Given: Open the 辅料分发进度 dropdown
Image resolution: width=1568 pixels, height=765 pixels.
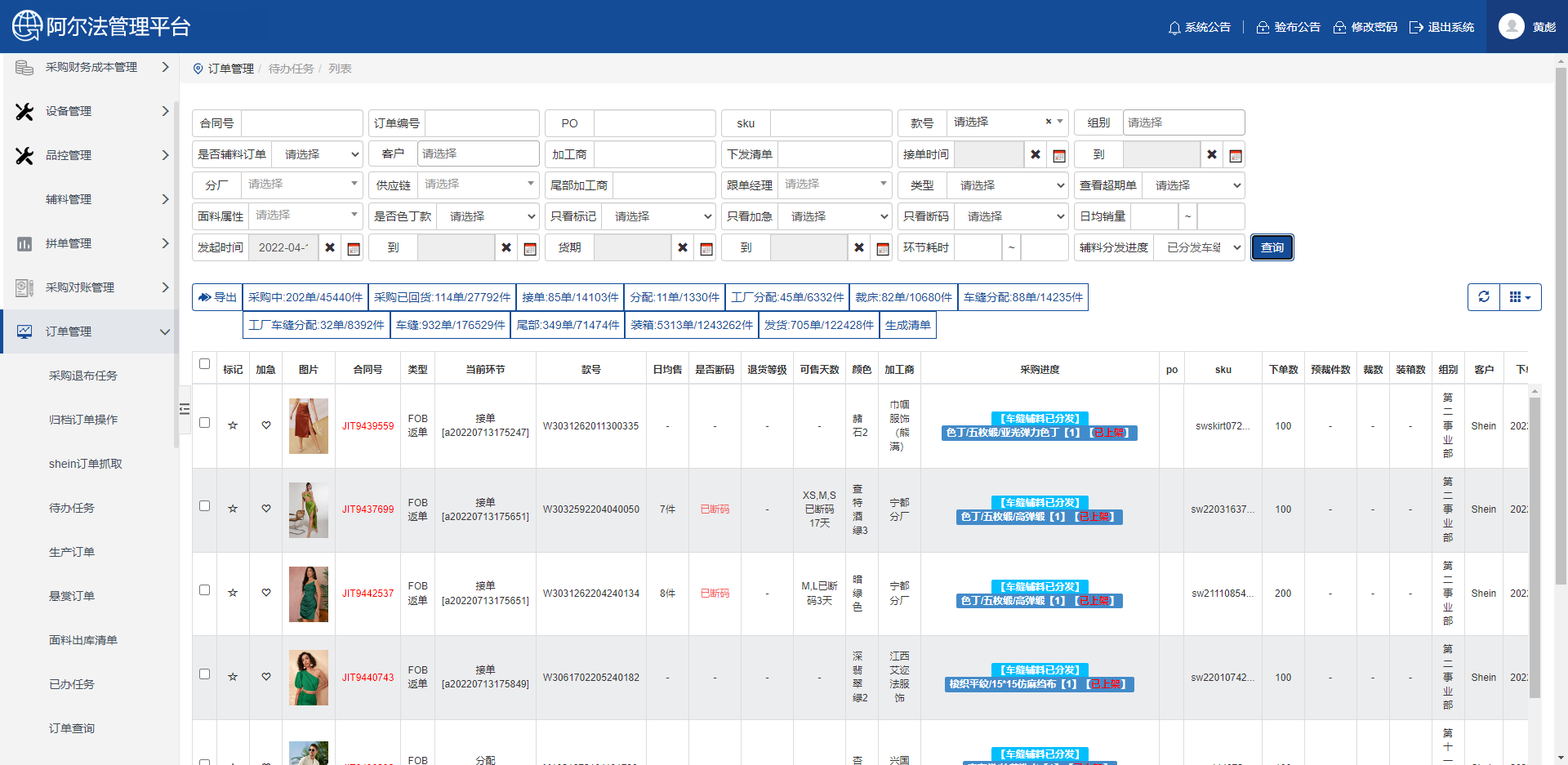Looking at the screenshot, I should click(x=1199, y=247).
